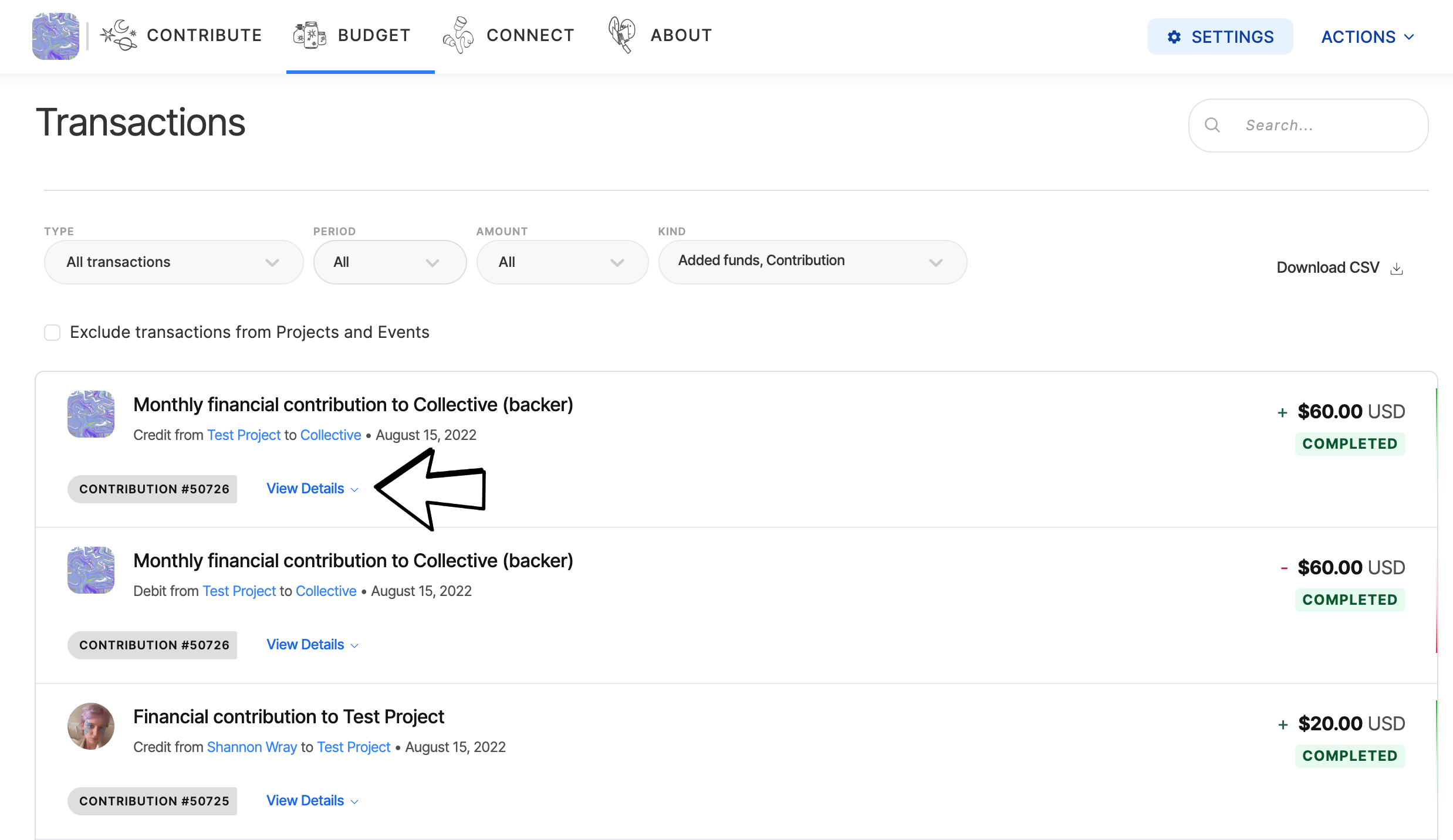Click the Contribution #50725 tag
The width and height of the screenshot is (1453, 840).
153,801
